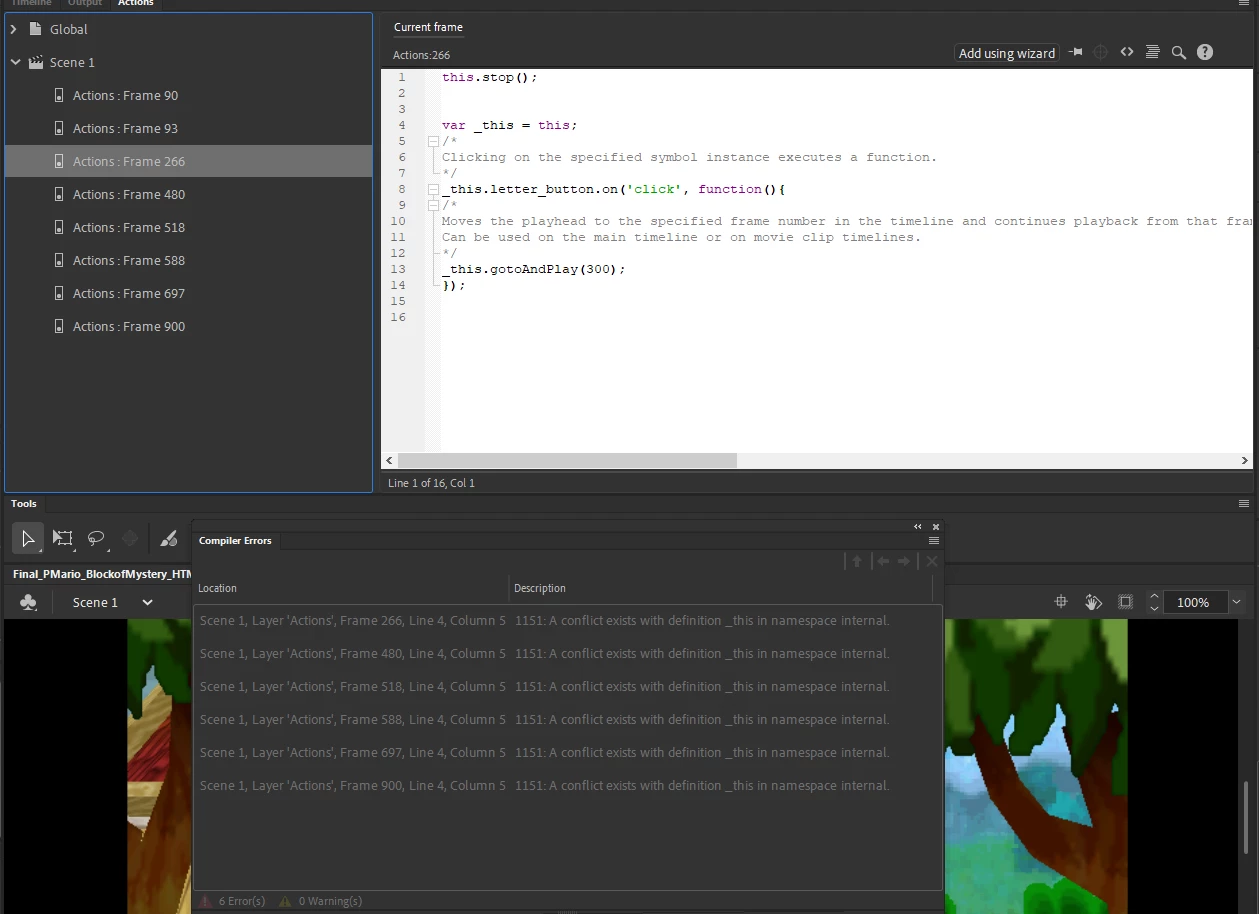Select the Current frame tab
Image resolution: width=1259 pixels, height=914 pixels.
pos(428,27)
